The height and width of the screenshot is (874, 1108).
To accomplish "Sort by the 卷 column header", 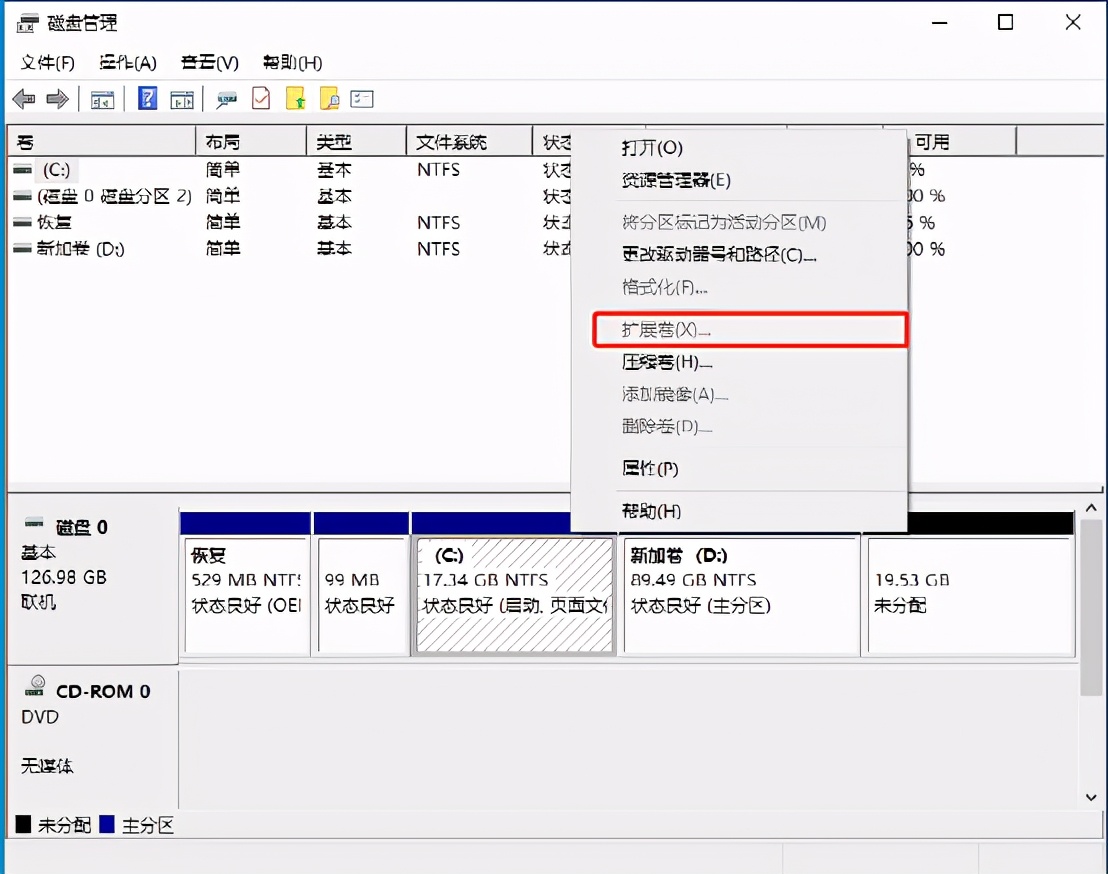I will point(101,142).
